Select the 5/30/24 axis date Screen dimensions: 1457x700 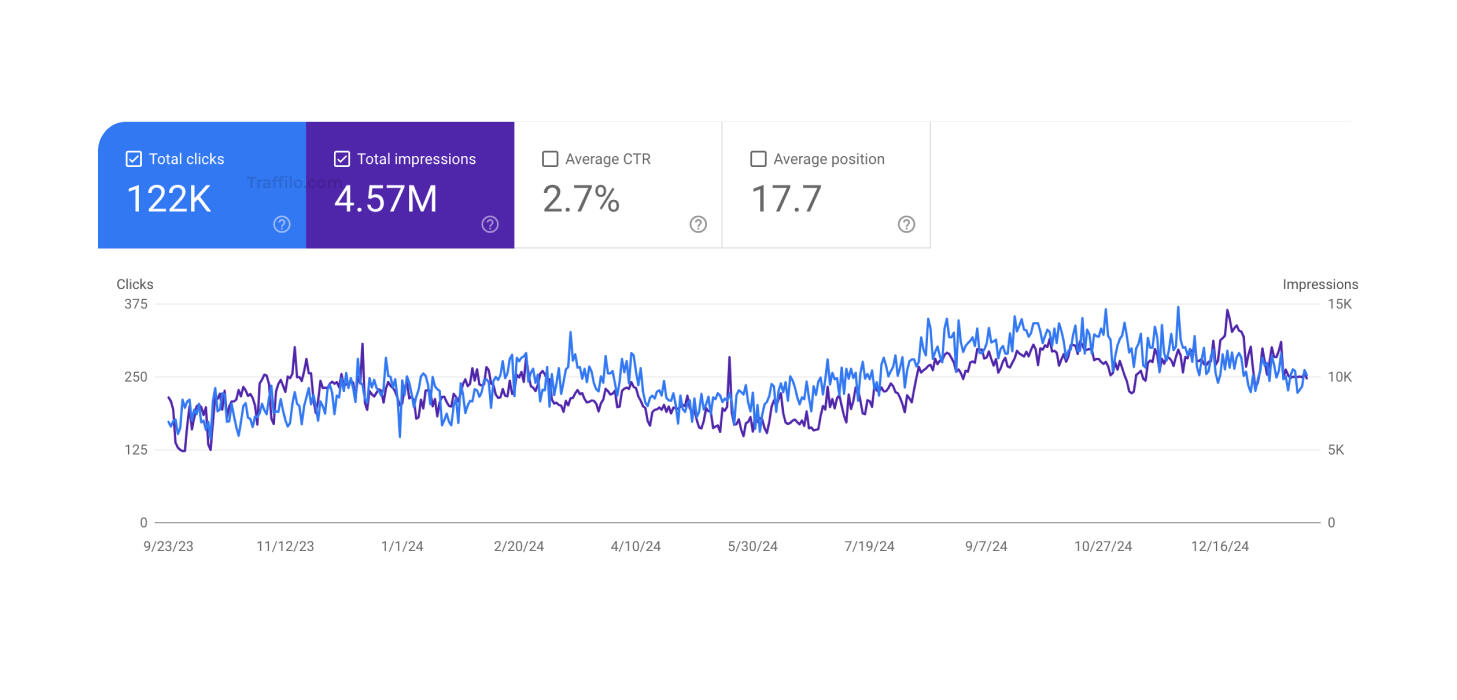tap(753, 546)
